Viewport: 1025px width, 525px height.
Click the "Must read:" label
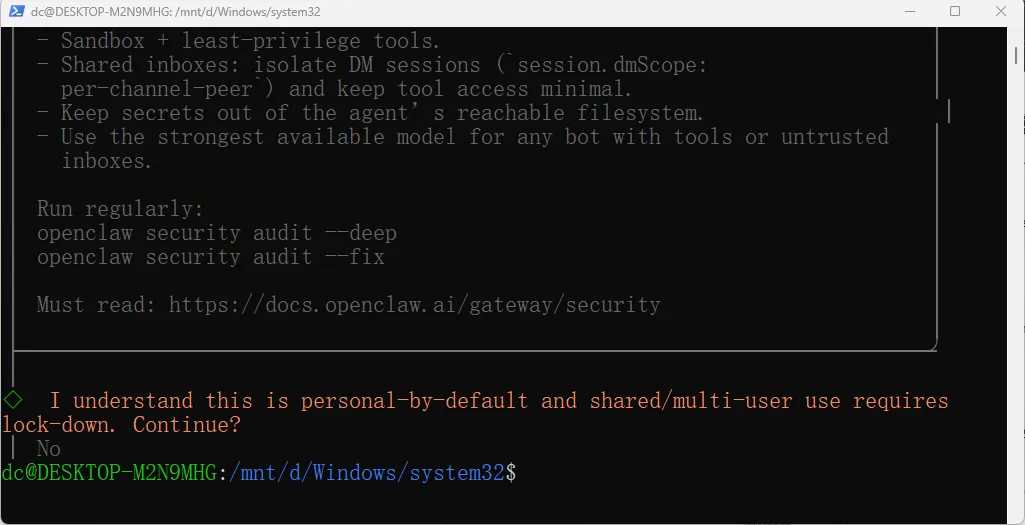point(97,305)
